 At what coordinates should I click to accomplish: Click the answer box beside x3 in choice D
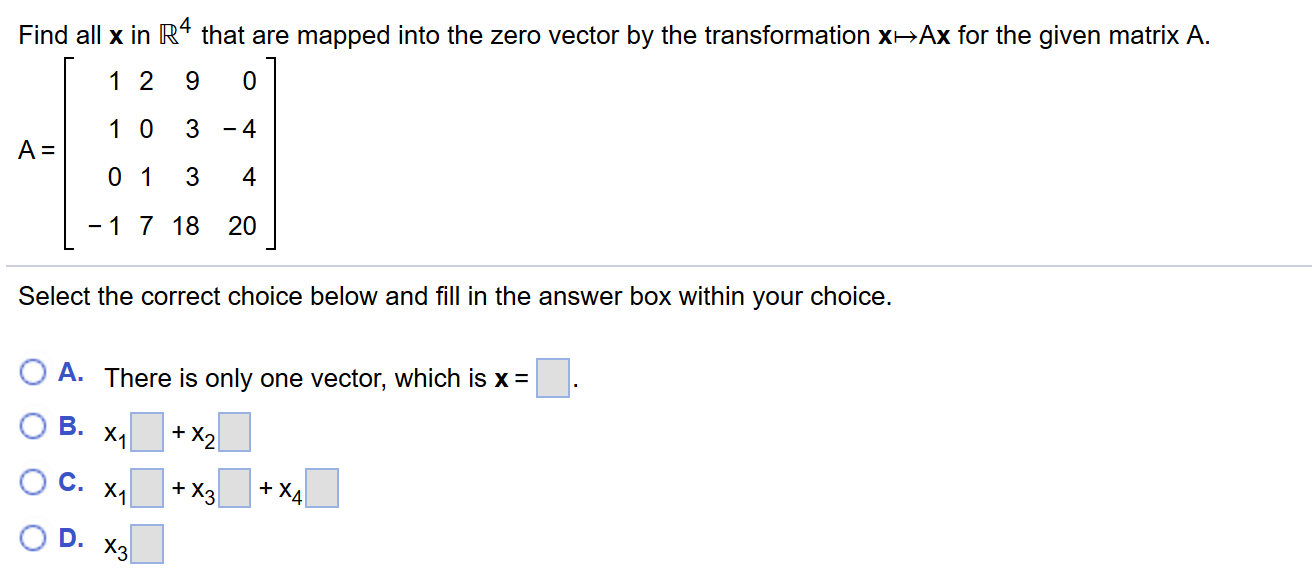point(147,542)
